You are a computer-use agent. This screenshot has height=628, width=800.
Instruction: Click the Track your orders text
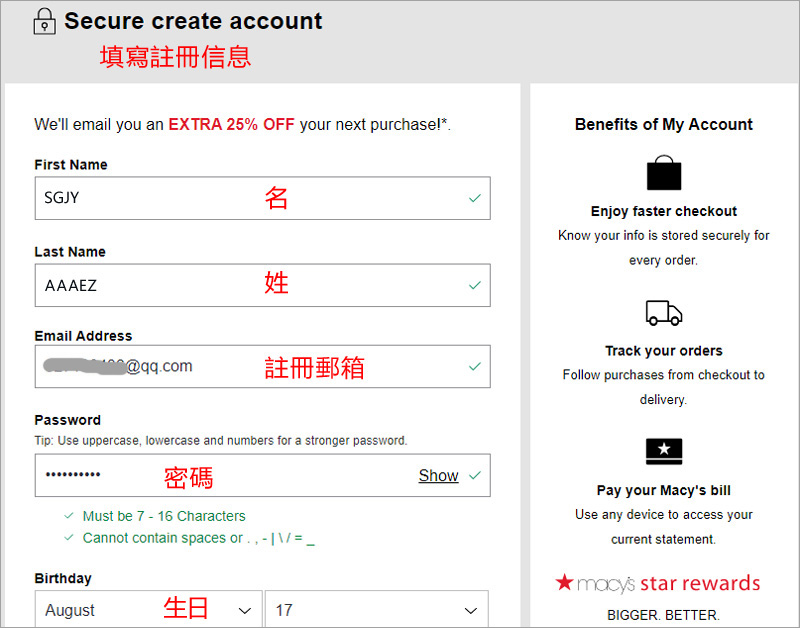point(663,350)
